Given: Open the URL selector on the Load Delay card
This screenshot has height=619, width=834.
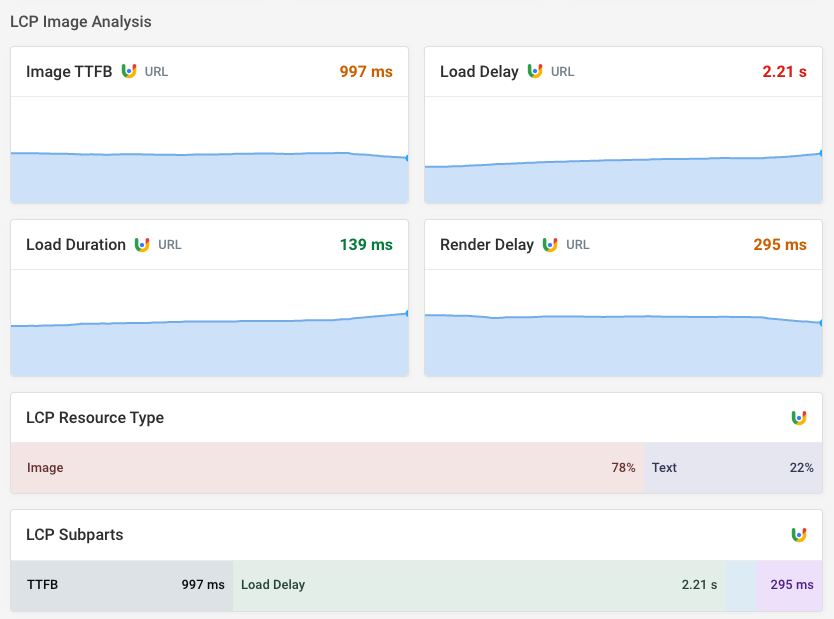Looking at the screenshot, I should pos(563,71).
